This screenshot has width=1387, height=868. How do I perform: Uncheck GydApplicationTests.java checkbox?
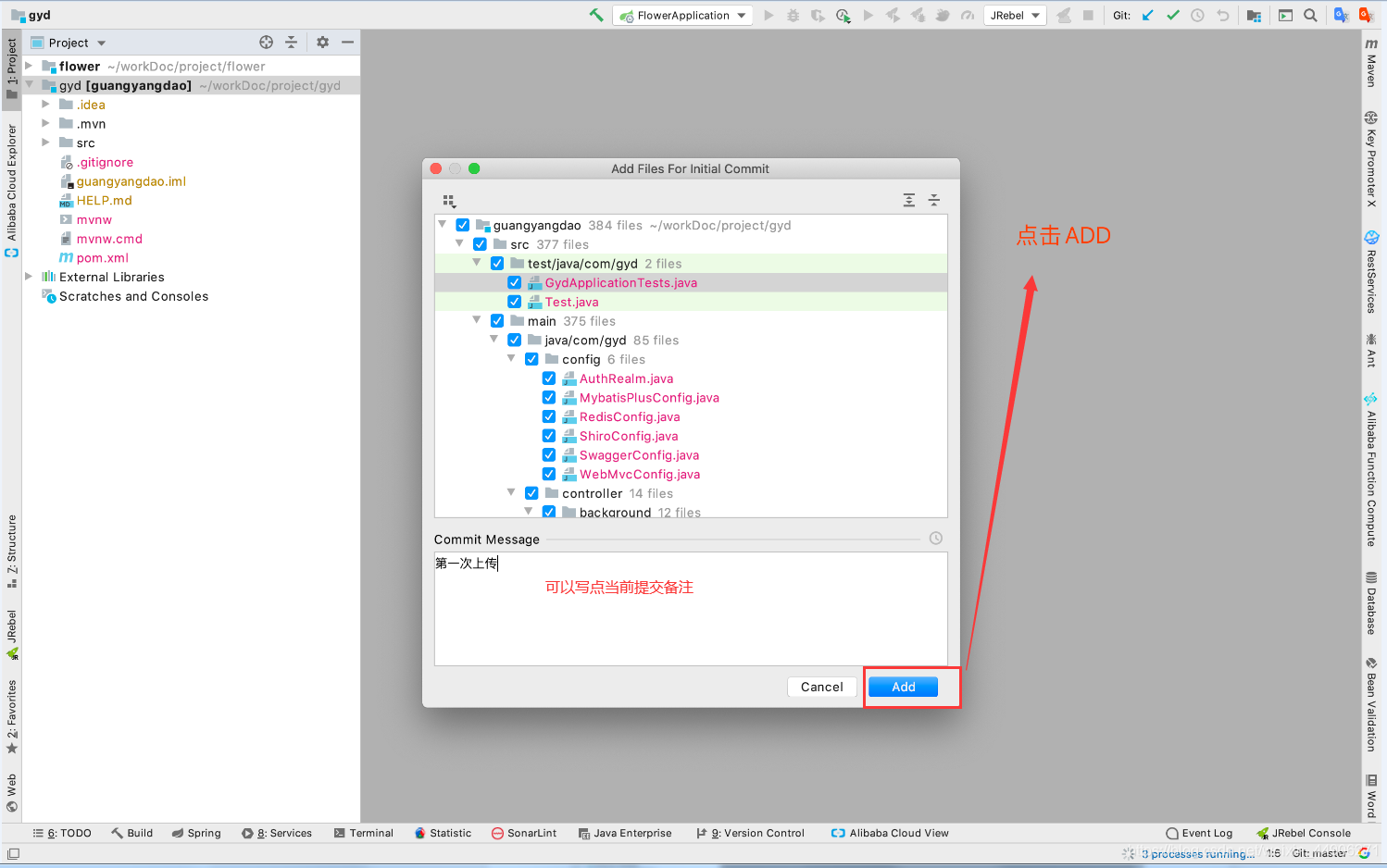515,282
